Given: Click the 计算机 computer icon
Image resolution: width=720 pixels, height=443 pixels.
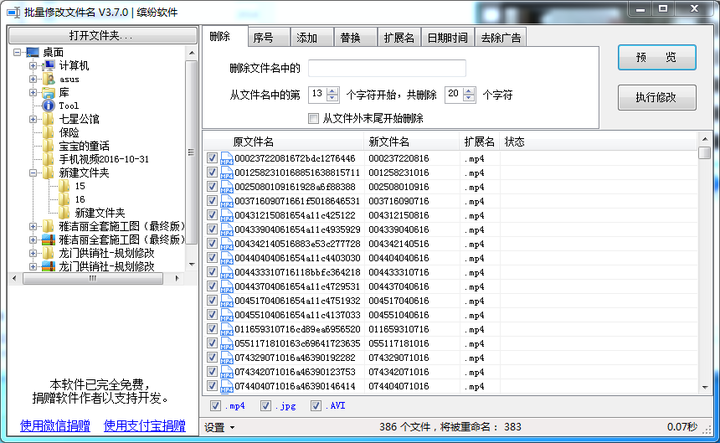Looking at the screenshot, I should 49,66.
